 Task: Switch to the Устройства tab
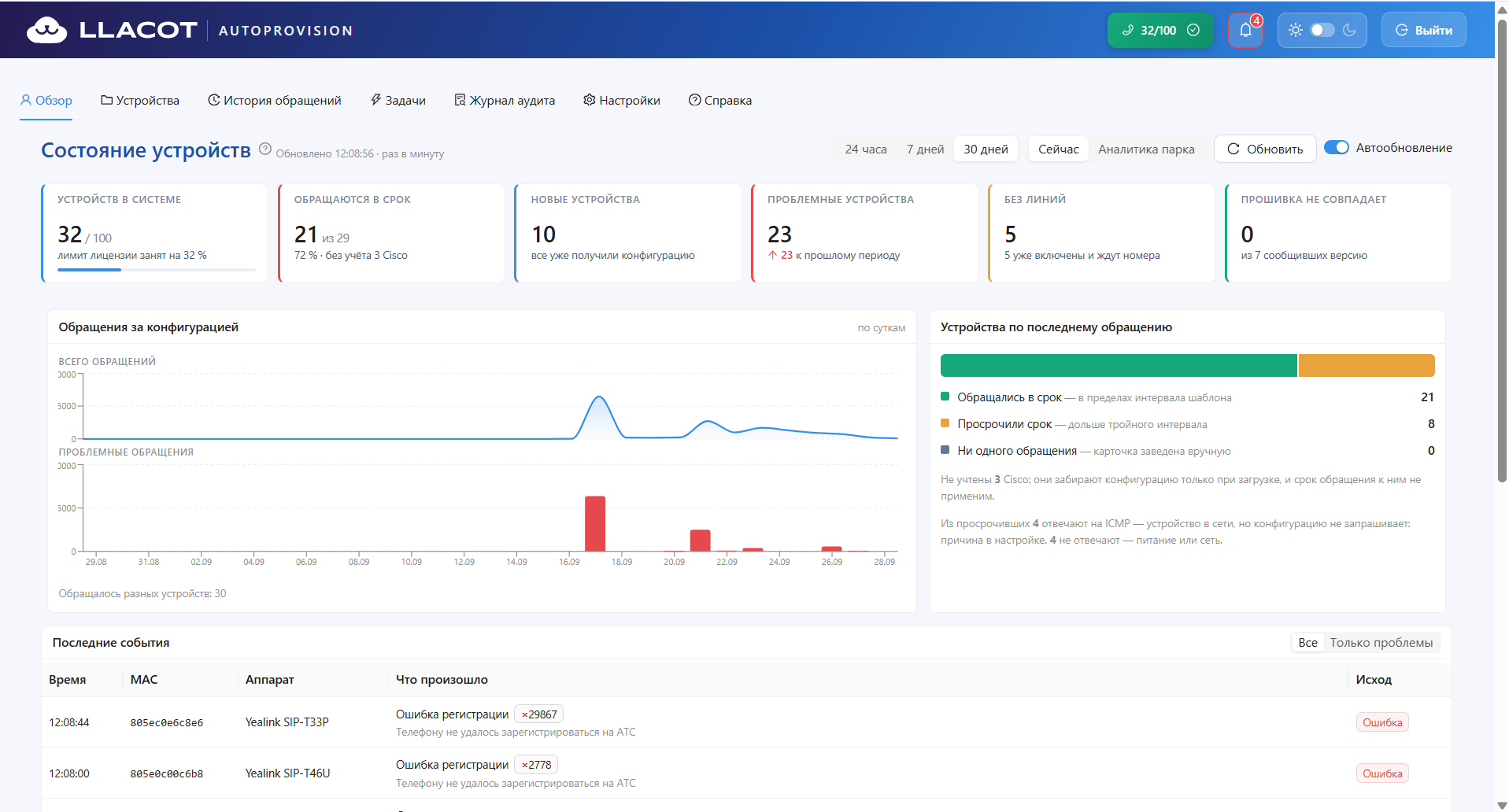pyautogui.click(x=140, y=101)
